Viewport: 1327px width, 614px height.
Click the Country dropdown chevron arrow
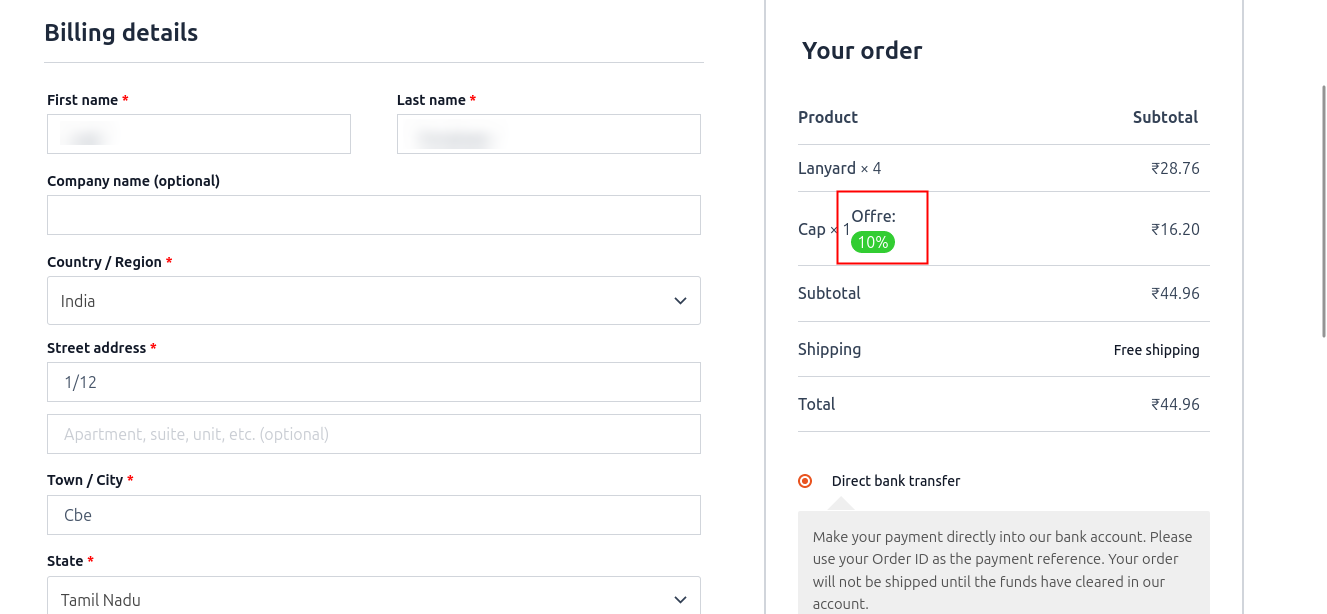[x=680, y=301]
